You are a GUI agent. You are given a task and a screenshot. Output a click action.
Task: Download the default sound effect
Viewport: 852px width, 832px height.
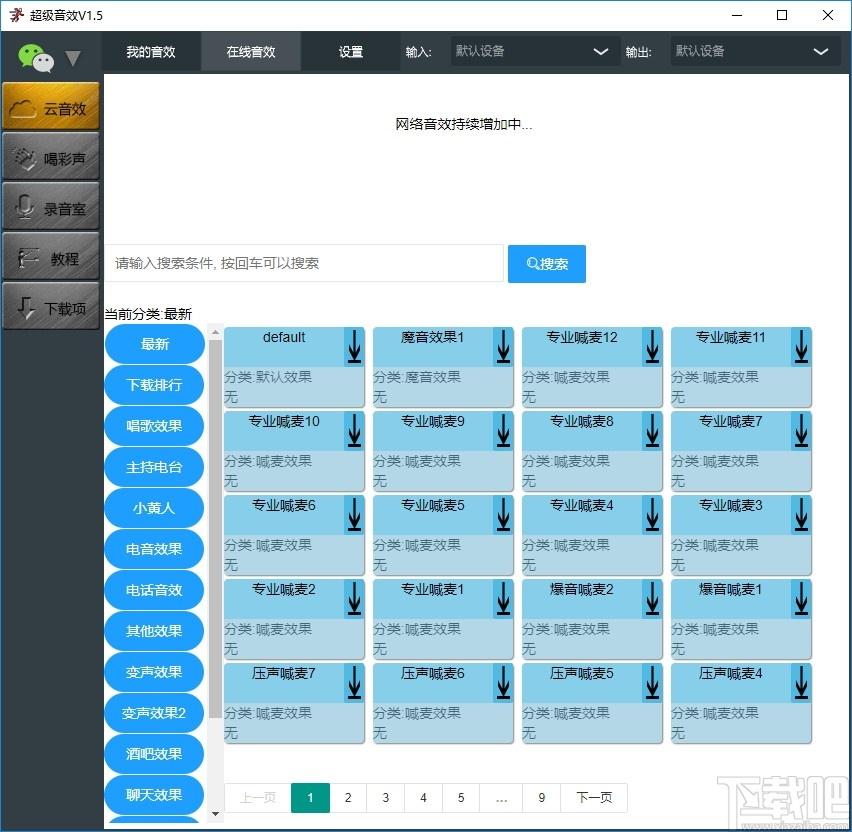click(x=354, y=347)
